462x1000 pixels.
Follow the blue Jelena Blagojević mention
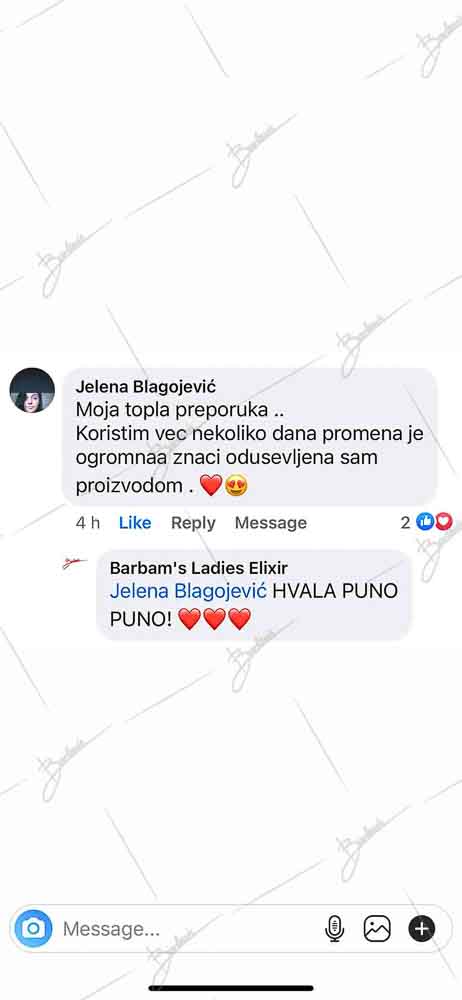click(188, 591)
